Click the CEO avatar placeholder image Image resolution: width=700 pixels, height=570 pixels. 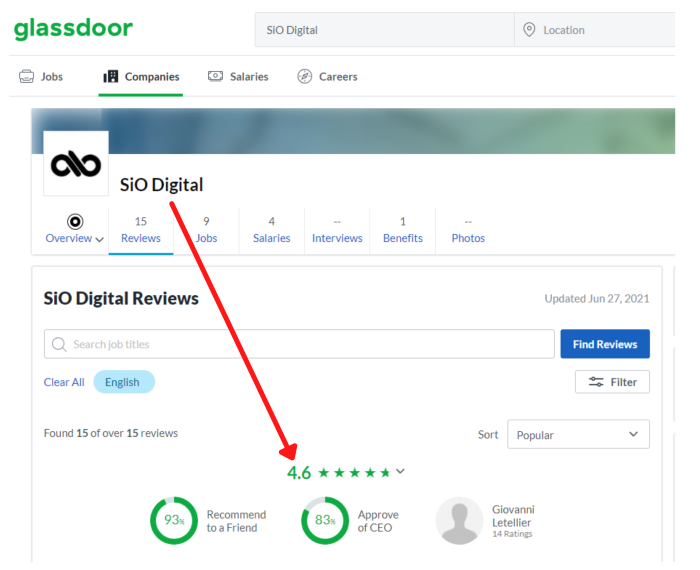pyautogui.click(x=459, y=521)
